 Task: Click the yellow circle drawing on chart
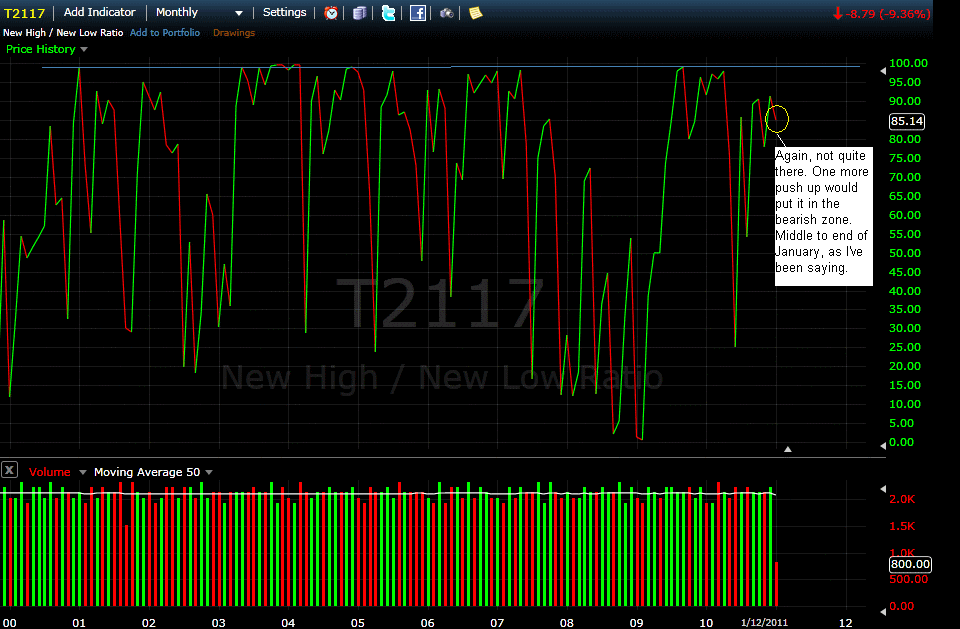tap(777, 119)
